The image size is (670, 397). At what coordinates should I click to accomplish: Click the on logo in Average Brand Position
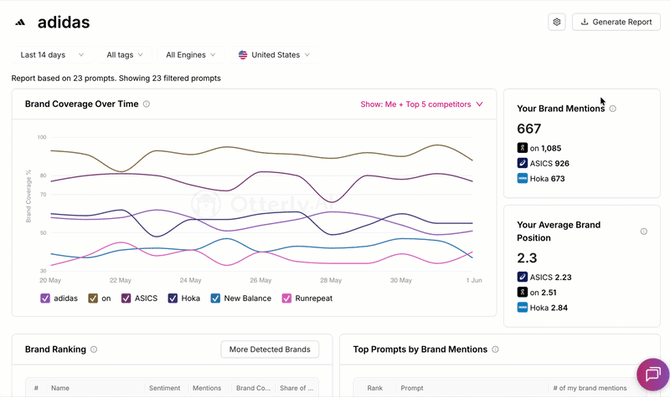pyautogui.click(x=522, y=292)
